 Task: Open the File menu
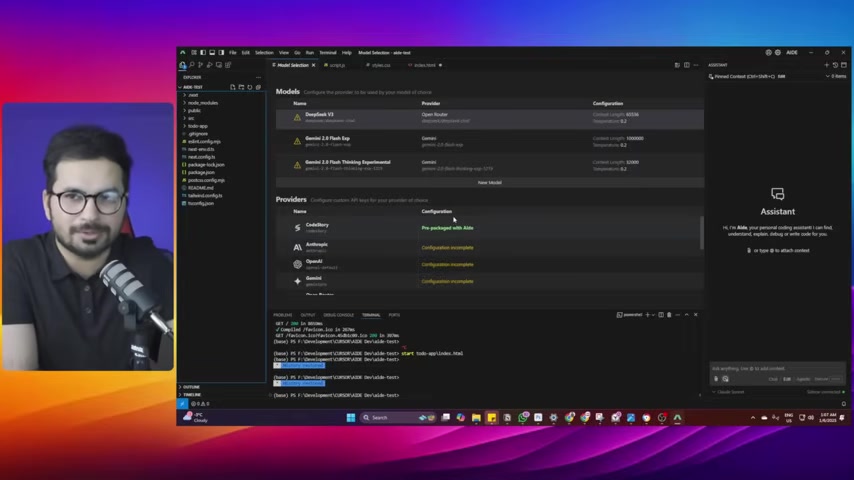pyautogui.click(x=233, y=53)
